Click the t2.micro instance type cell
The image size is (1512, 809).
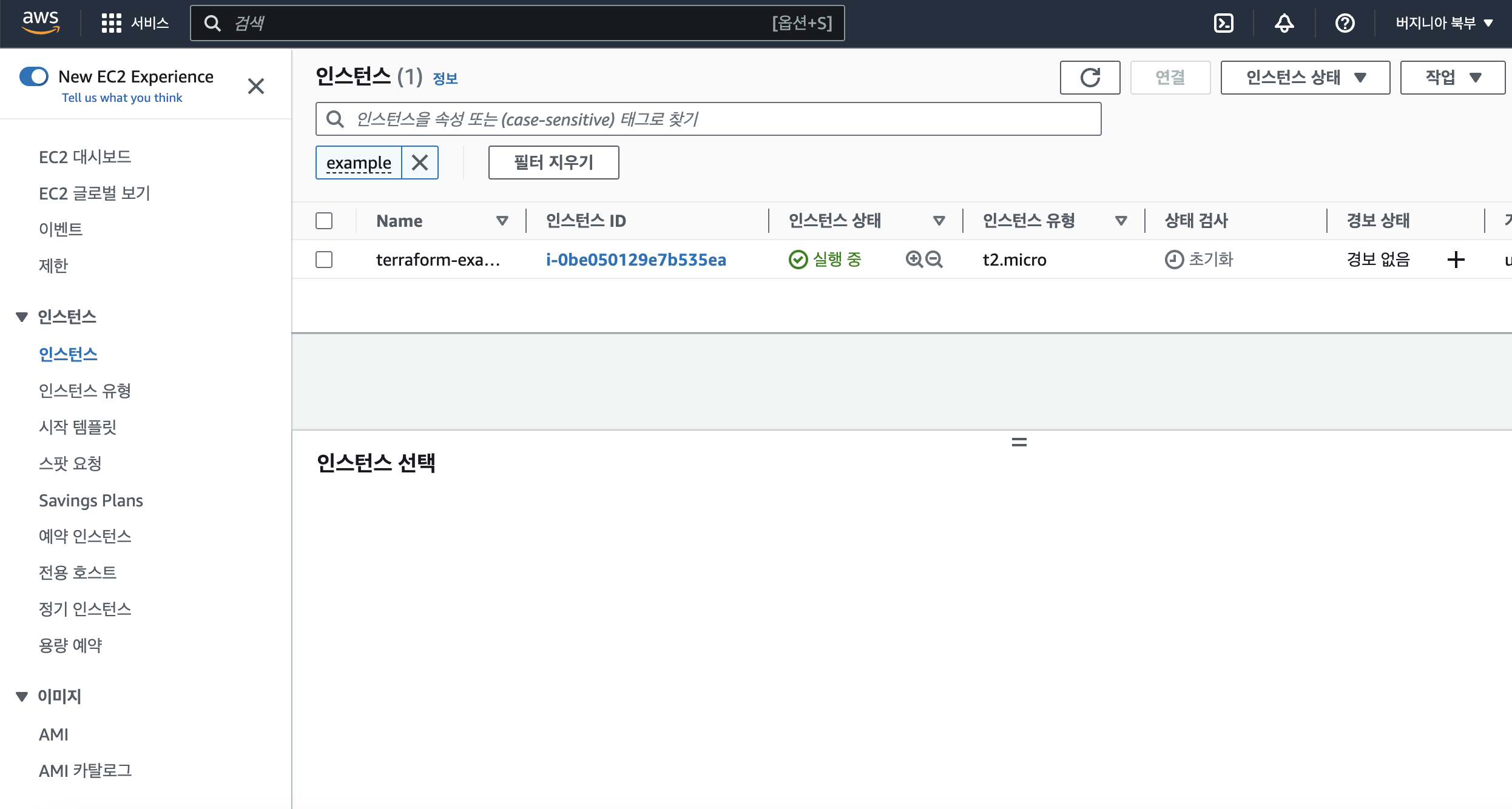tap(1014, 260)
